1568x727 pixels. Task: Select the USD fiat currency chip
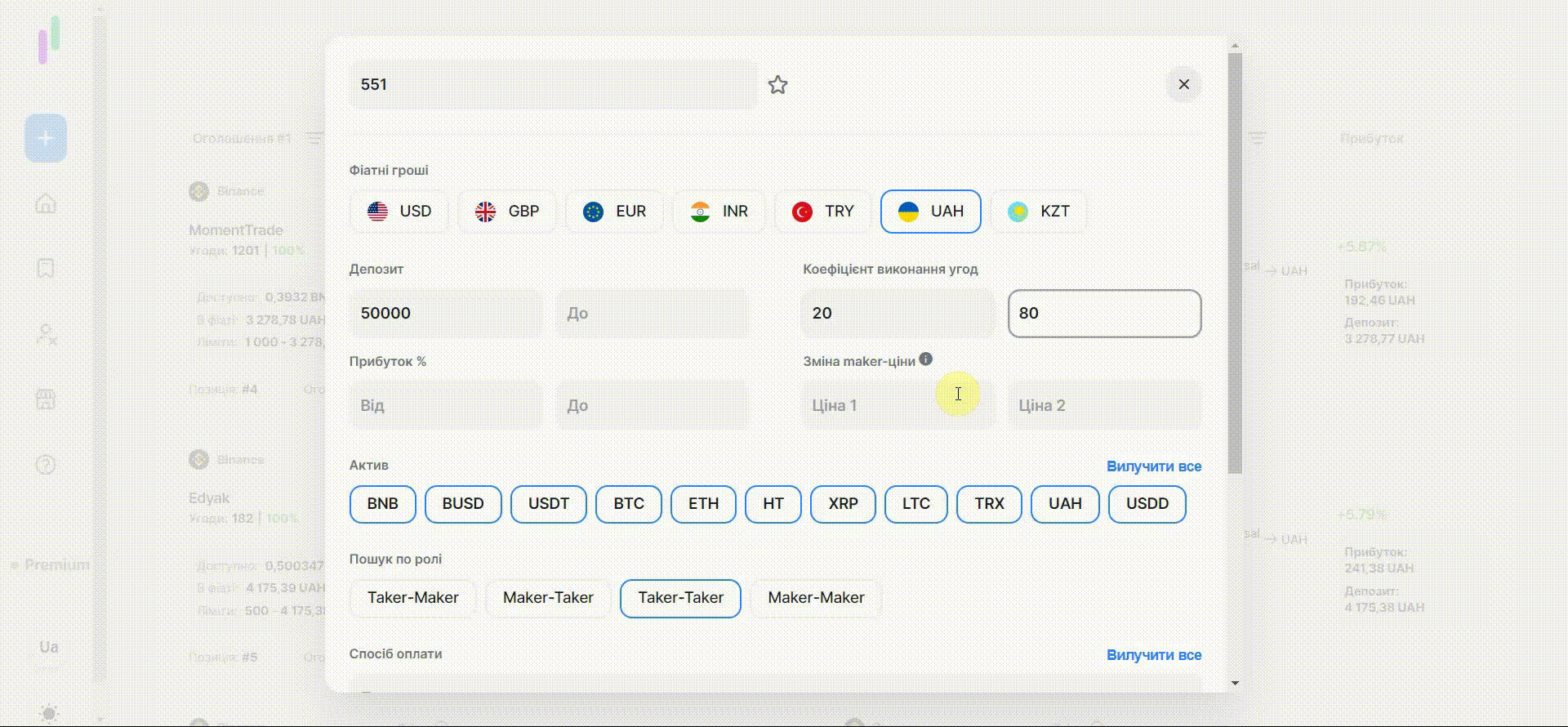pos(399,212)
